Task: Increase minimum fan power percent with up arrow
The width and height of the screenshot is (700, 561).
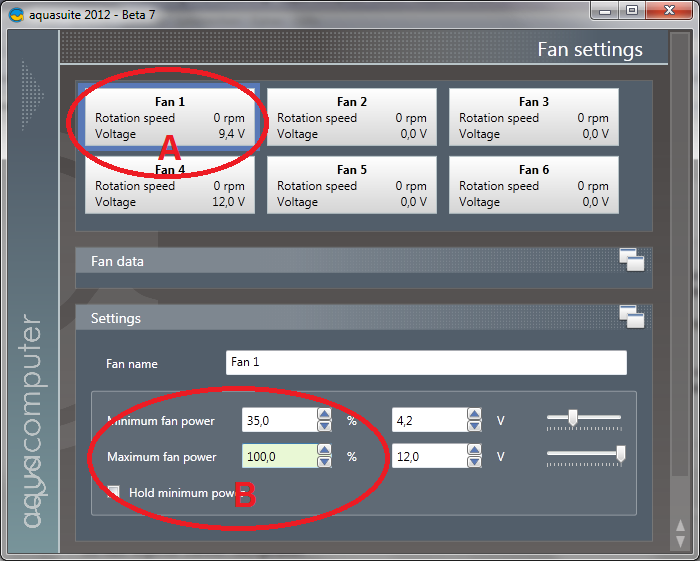Action: (325, 414)
